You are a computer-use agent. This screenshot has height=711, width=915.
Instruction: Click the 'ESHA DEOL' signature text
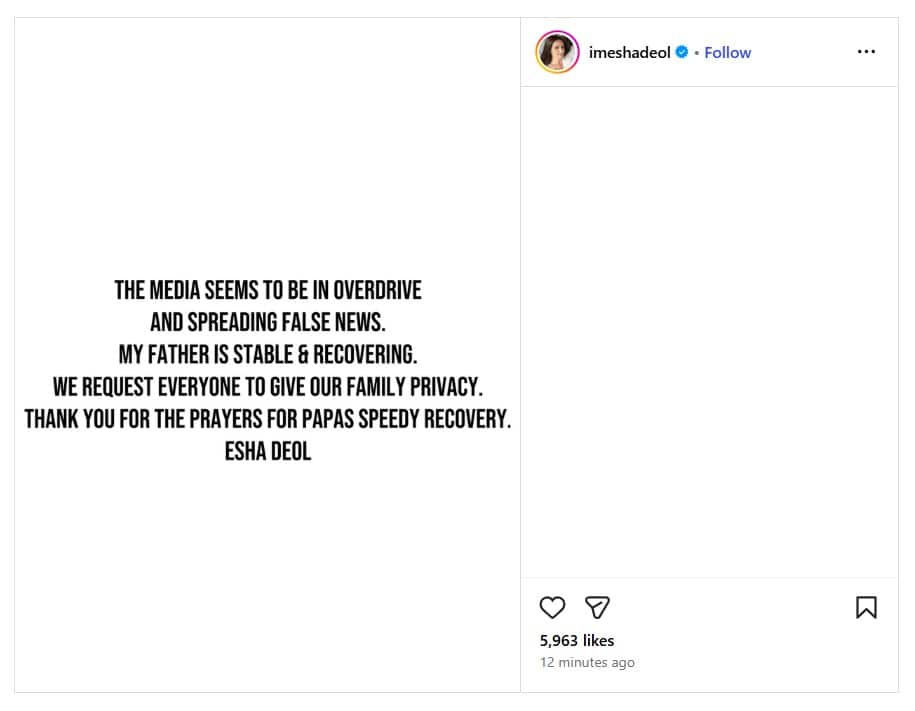pos(267,451)
